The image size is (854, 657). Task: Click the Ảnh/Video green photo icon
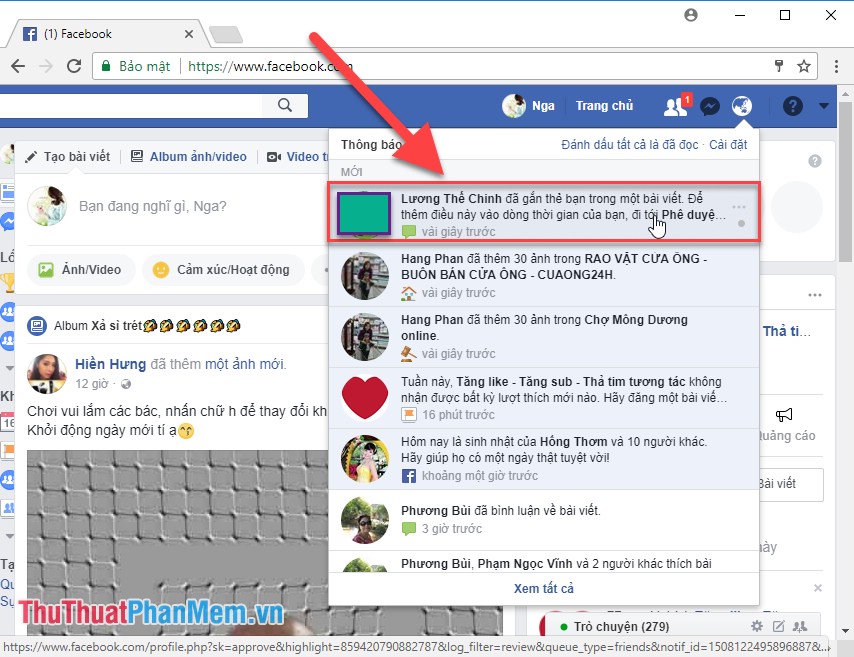[x=46, y=270]
